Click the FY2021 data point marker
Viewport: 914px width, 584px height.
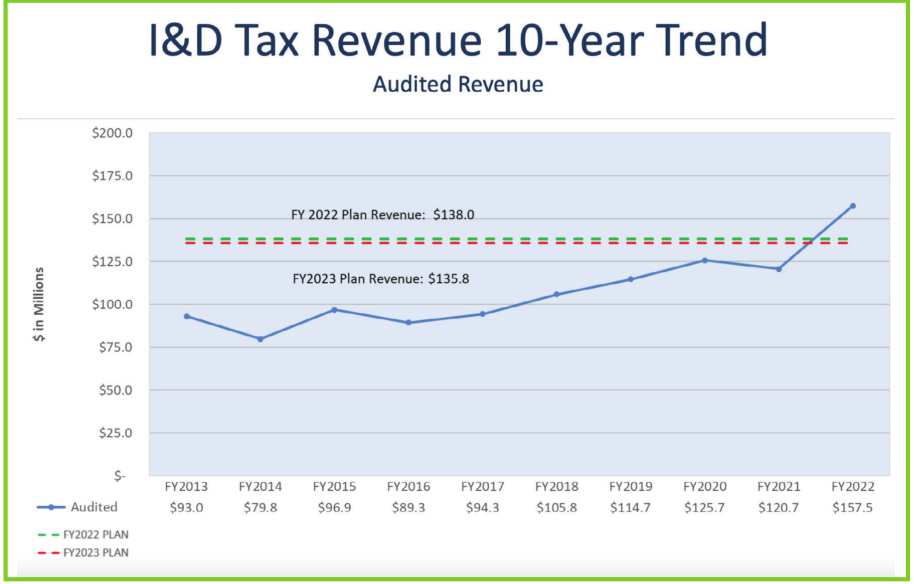[x=779, y=269]
